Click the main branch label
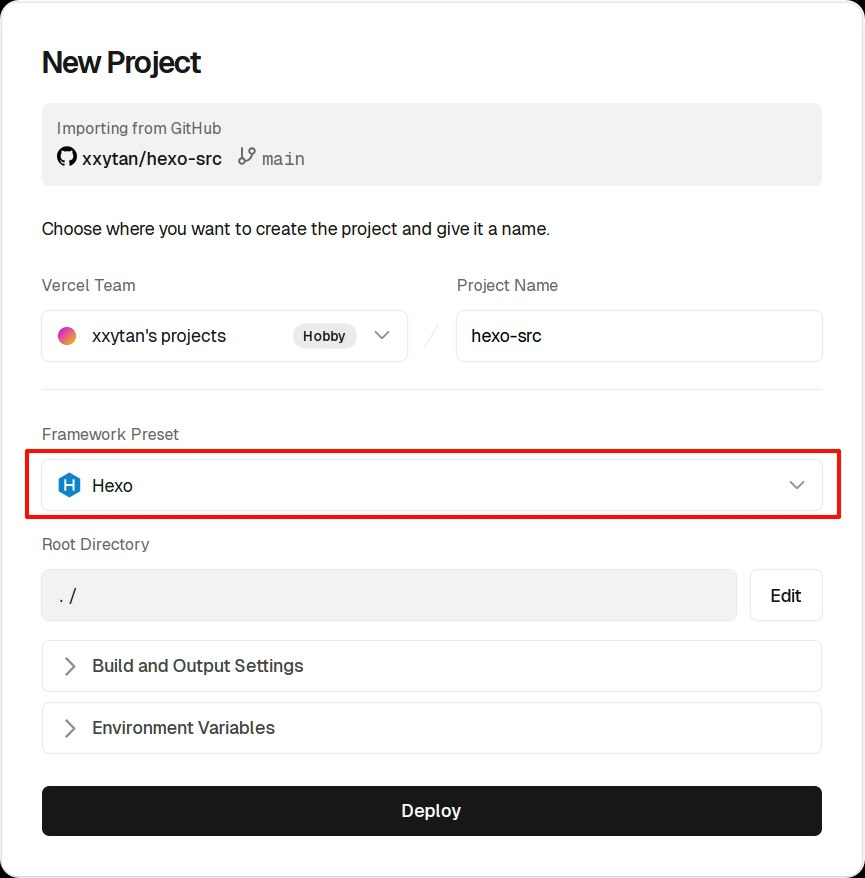865x878 pixels. click(x=283, y=159)
